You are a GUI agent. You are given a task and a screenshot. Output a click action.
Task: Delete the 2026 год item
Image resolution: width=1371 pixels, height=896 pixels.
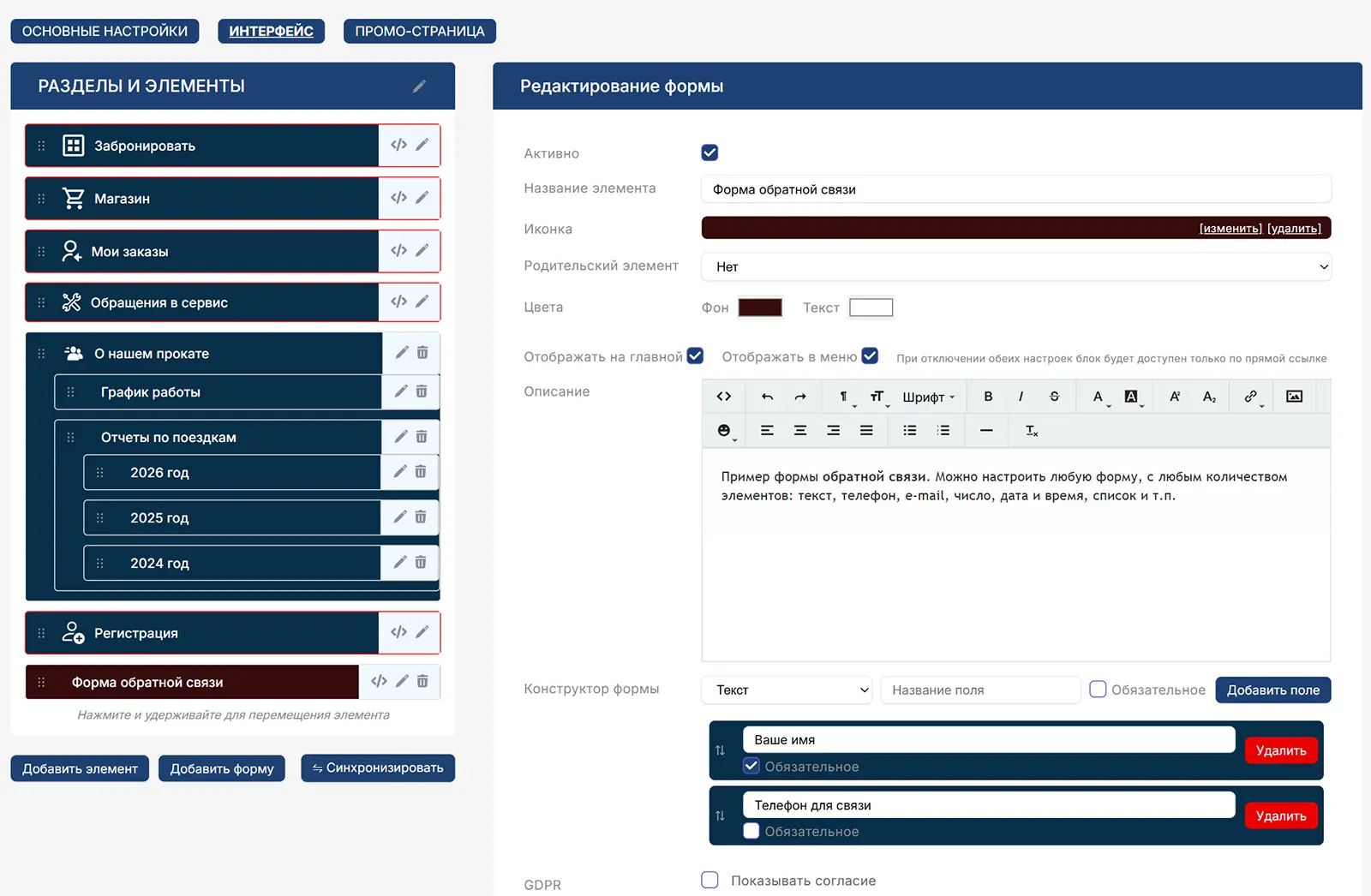tap(421, 472)
